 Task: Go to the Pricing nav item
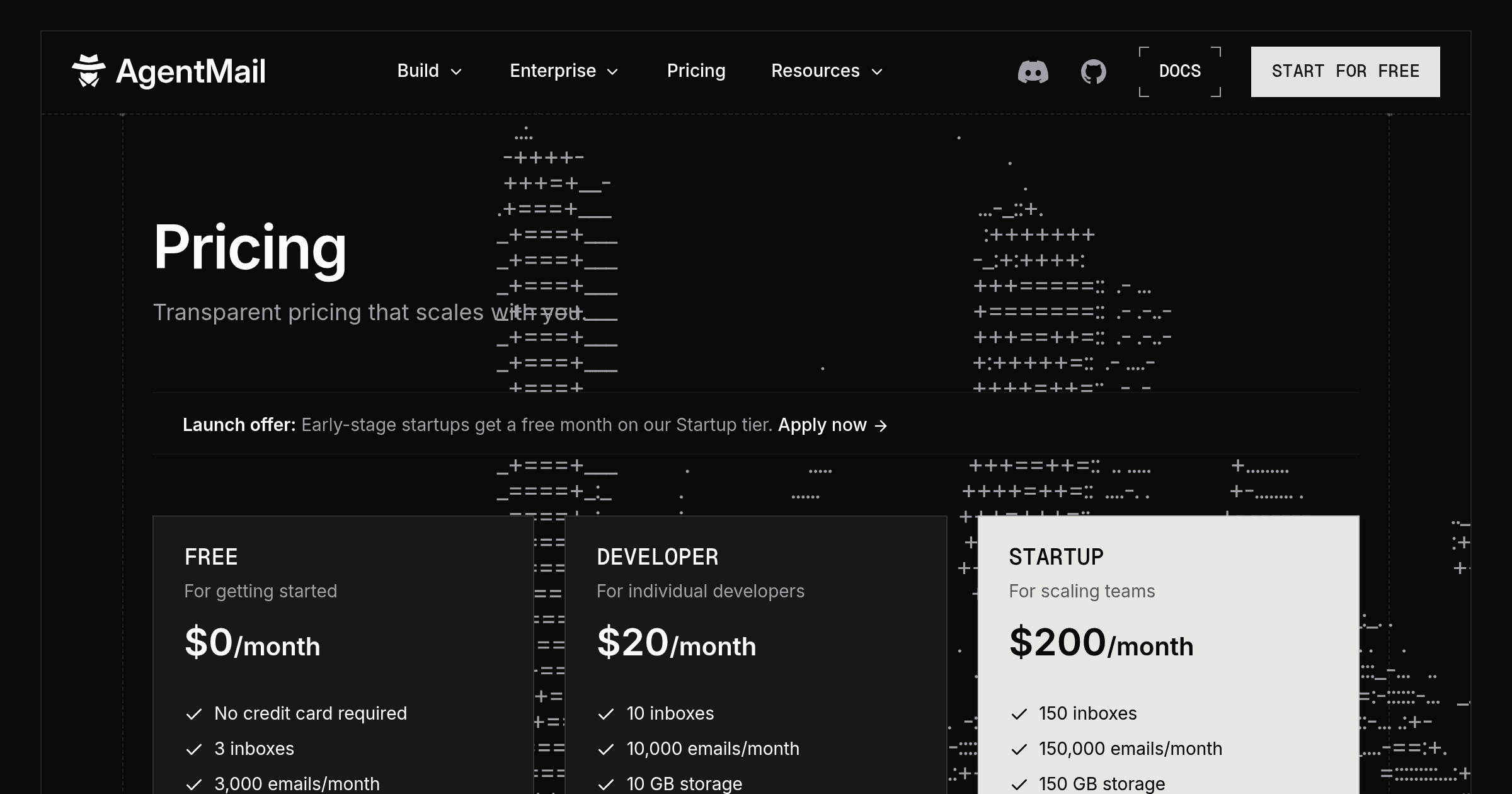[x=696, y=71]
